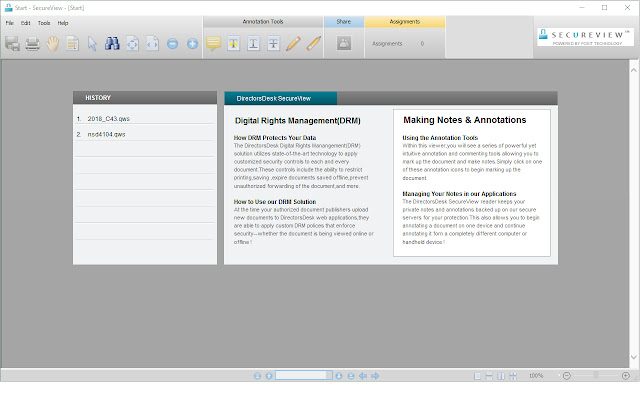Click the next view right arrow
This screenshot has height=400, width=640.
click(375, 376)
